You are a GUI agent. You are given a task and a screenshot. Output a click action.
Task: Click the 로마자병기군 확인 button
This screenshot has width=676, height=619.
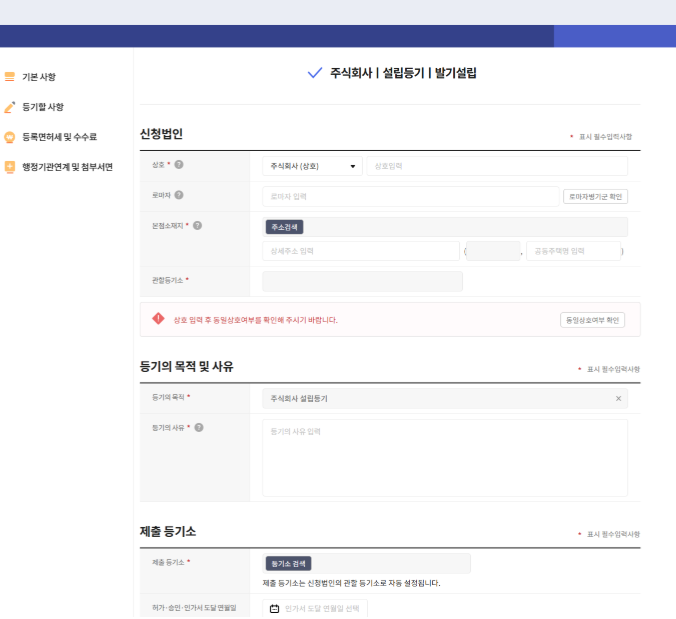pos(595,196)
